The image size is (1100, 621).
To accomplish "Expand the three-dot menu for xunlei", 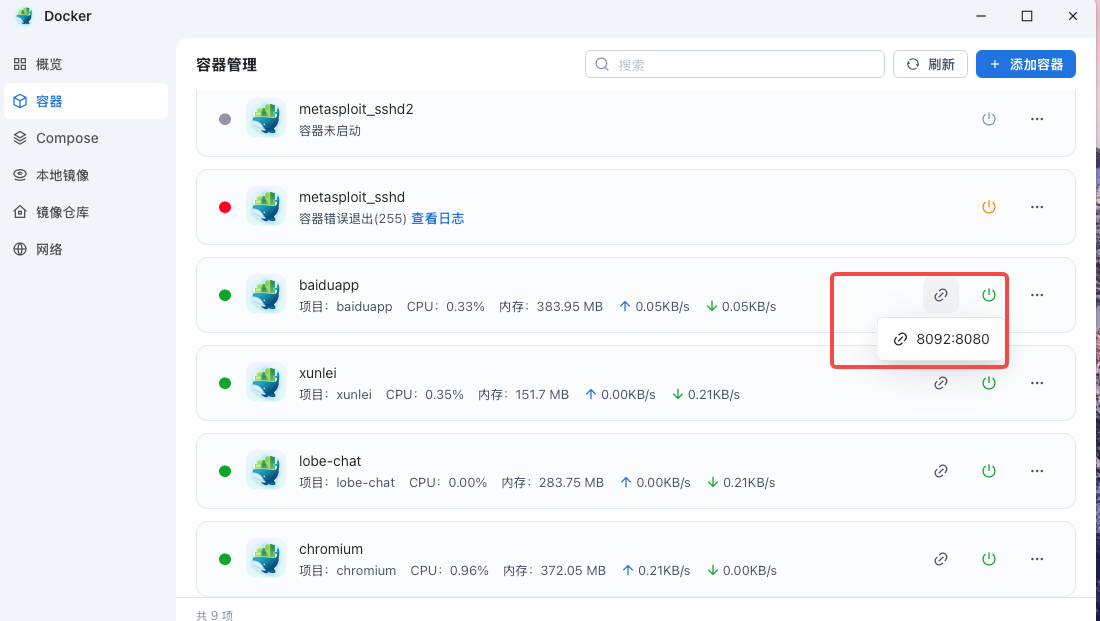I will [1037, 383].
